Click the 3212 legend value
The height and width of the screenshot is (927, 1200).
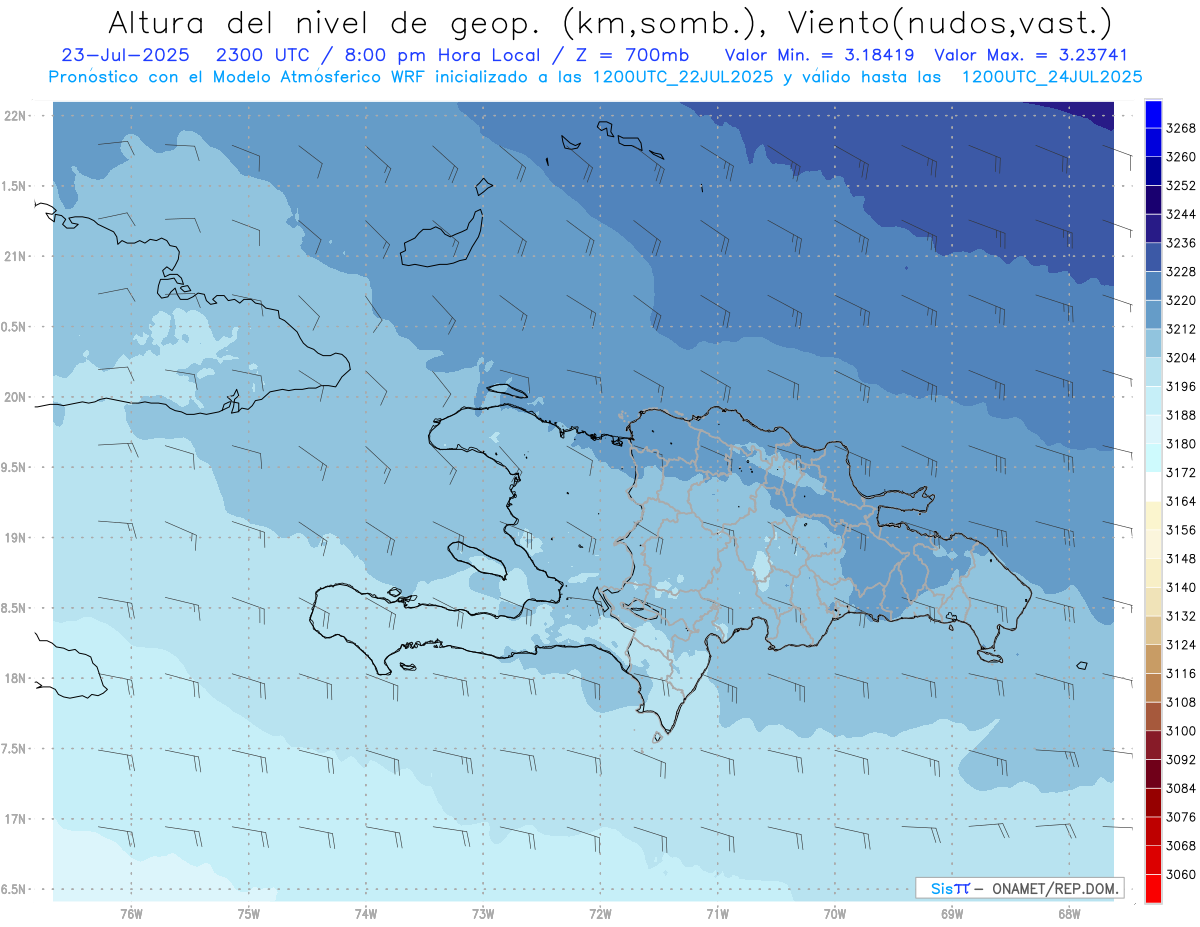[1181, 329]
